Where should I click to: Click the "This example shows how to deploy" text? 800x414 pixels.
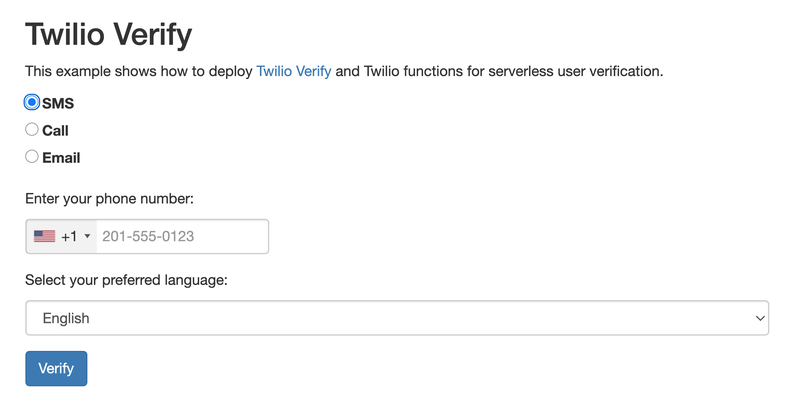(139, 71)
